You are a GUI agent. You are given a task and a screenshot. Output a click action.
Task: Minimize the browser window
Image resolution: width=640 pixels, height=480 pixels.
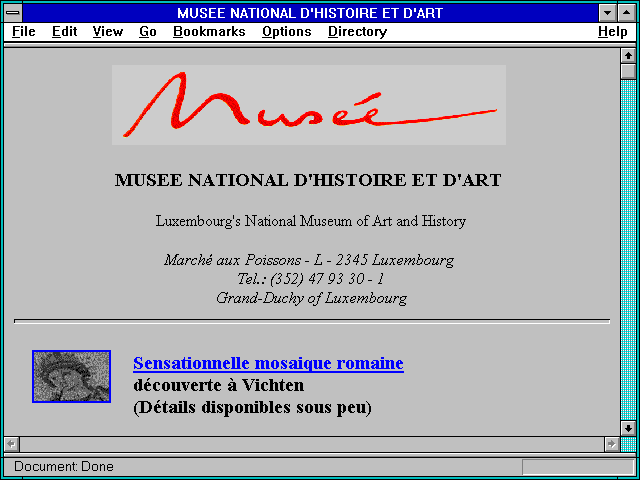pyautogui.click(x=607, y=13)
